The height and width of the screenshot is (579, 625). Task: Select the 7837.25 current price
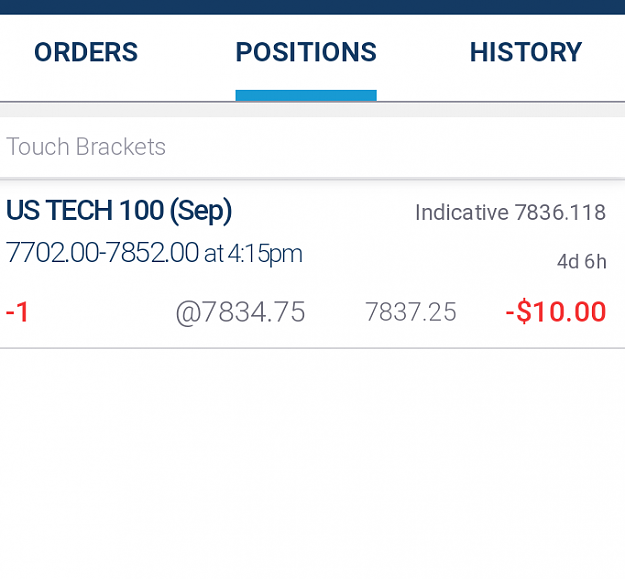pyautogui.click(x=411, y=312)
